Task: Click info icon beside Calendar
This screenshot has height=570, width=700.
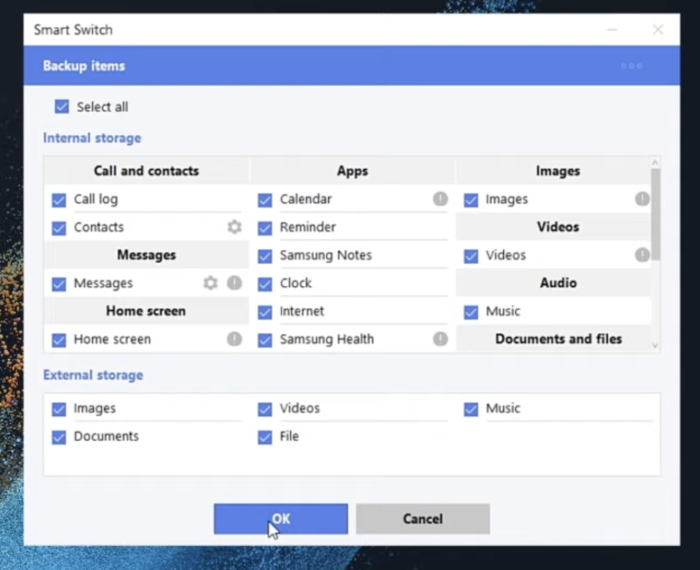Action: coord(440,199)
